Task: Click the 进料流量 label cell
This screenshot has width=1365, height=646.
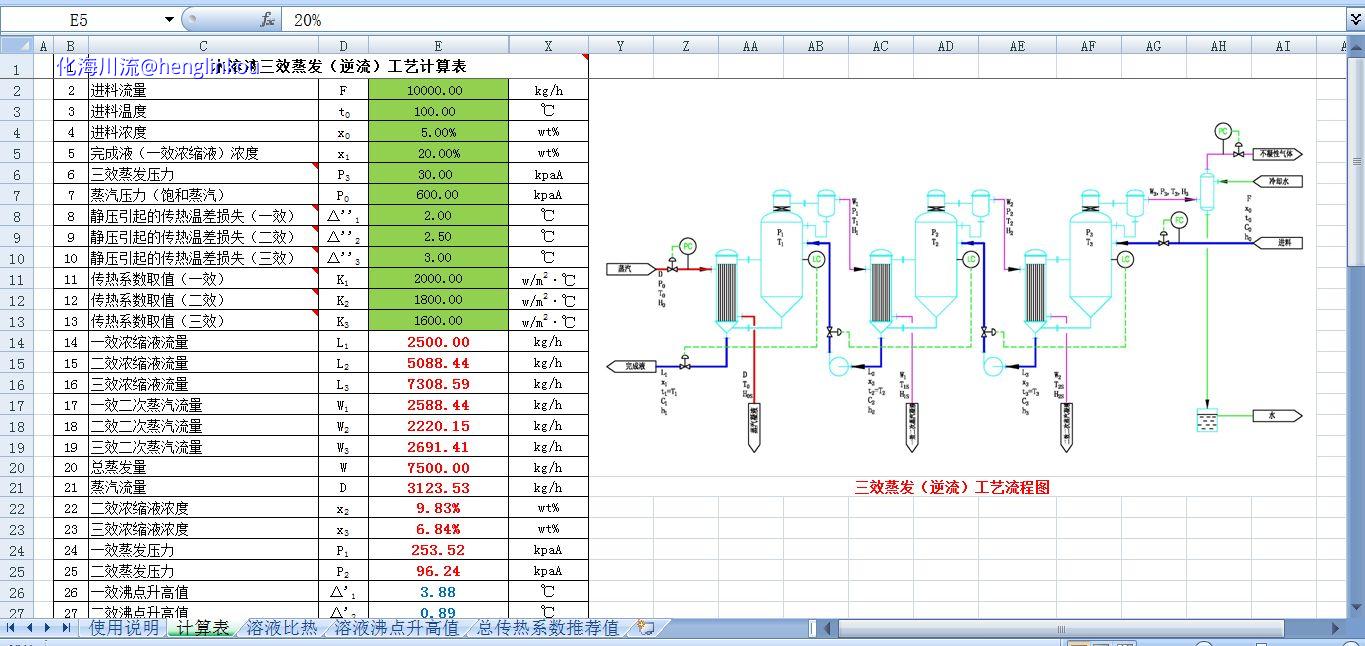Action: coord(203,90)
